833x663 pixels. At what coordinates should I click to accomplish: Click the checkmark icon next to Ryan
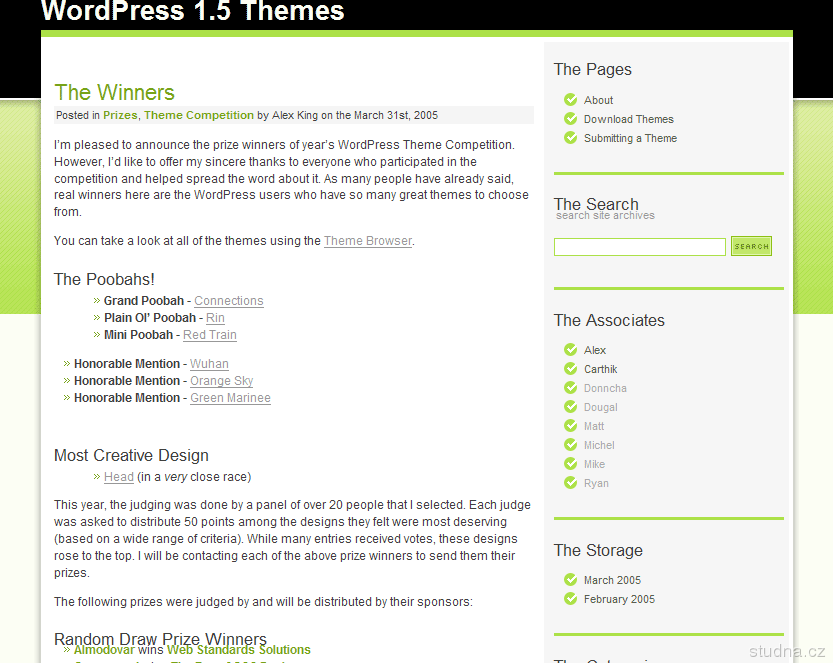571,483
